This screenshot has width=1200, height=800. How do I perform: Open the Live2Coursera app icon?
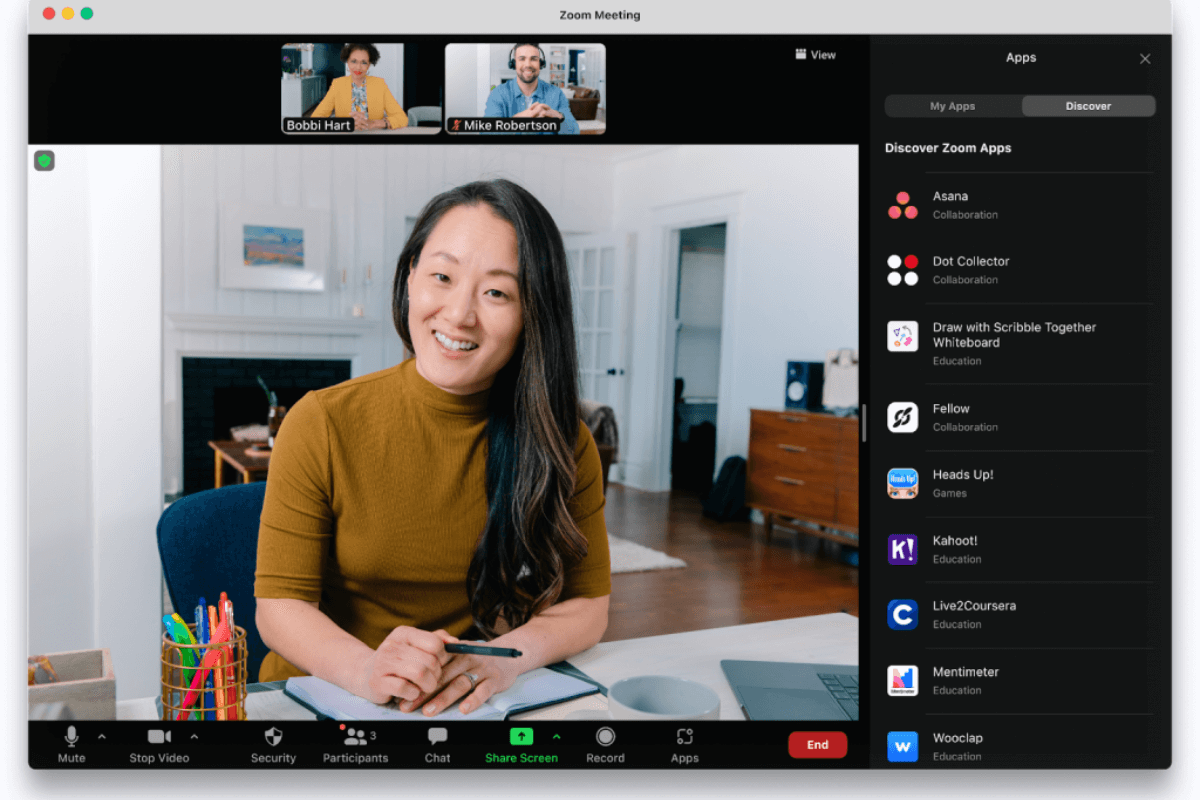(x=902, y=614)
